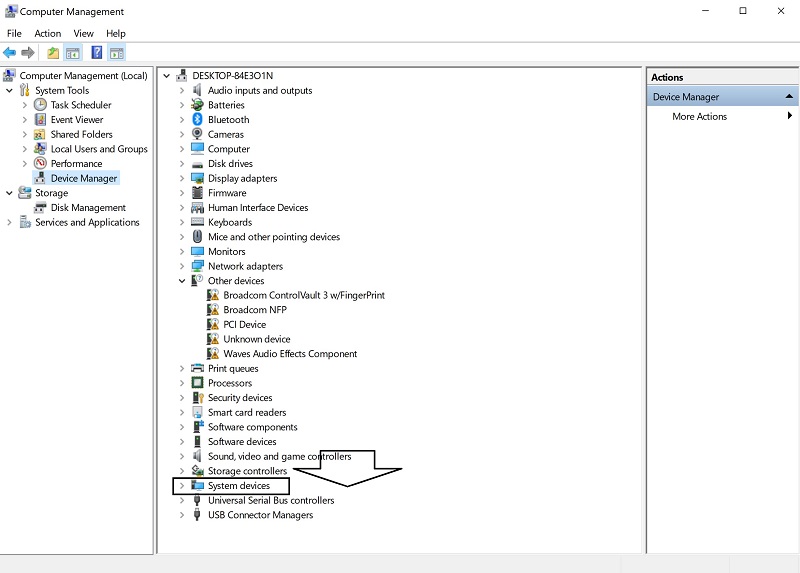Select Broadcom NFP device
This screenshot has height=573, width=800.
[x=255, y=310]
